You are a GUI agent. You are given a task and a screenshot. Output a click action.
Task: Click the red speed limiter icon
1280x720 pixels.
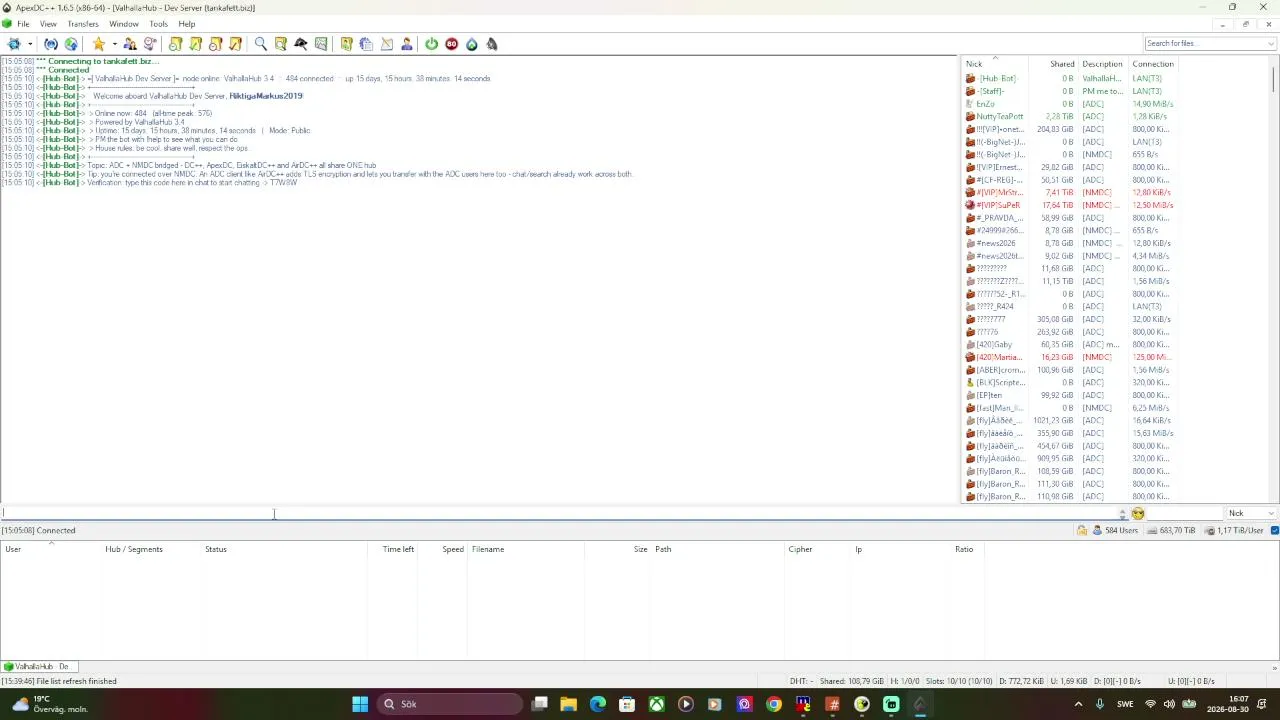(x=452, y=44)
